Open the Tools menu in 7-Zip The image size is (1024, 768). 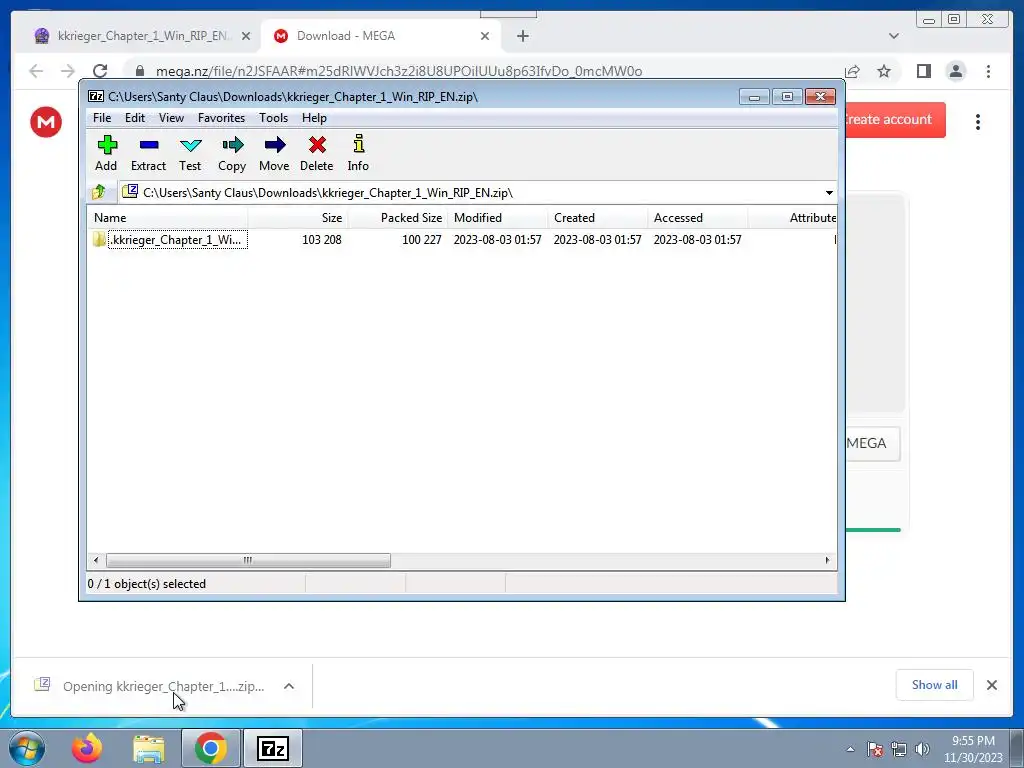point(273,118)
